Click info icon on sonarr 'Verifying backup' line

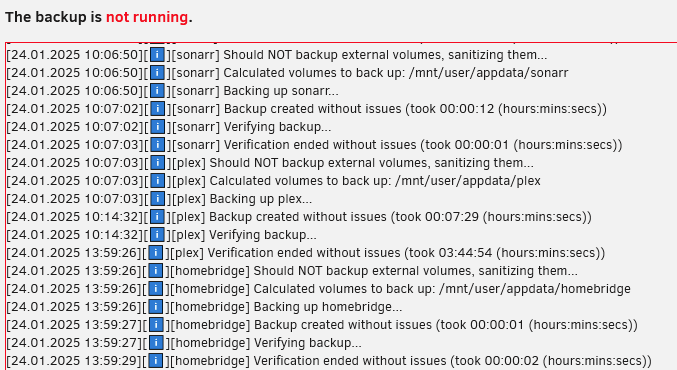coord(158,127)
